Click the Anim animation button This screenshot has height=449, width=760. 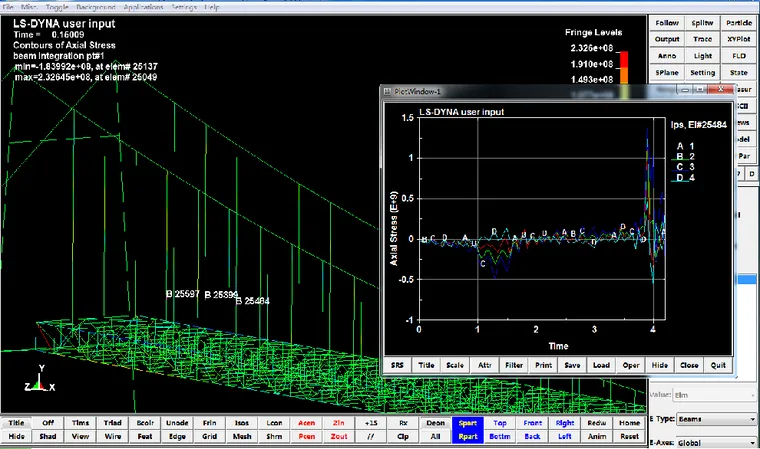click(597, 436)
